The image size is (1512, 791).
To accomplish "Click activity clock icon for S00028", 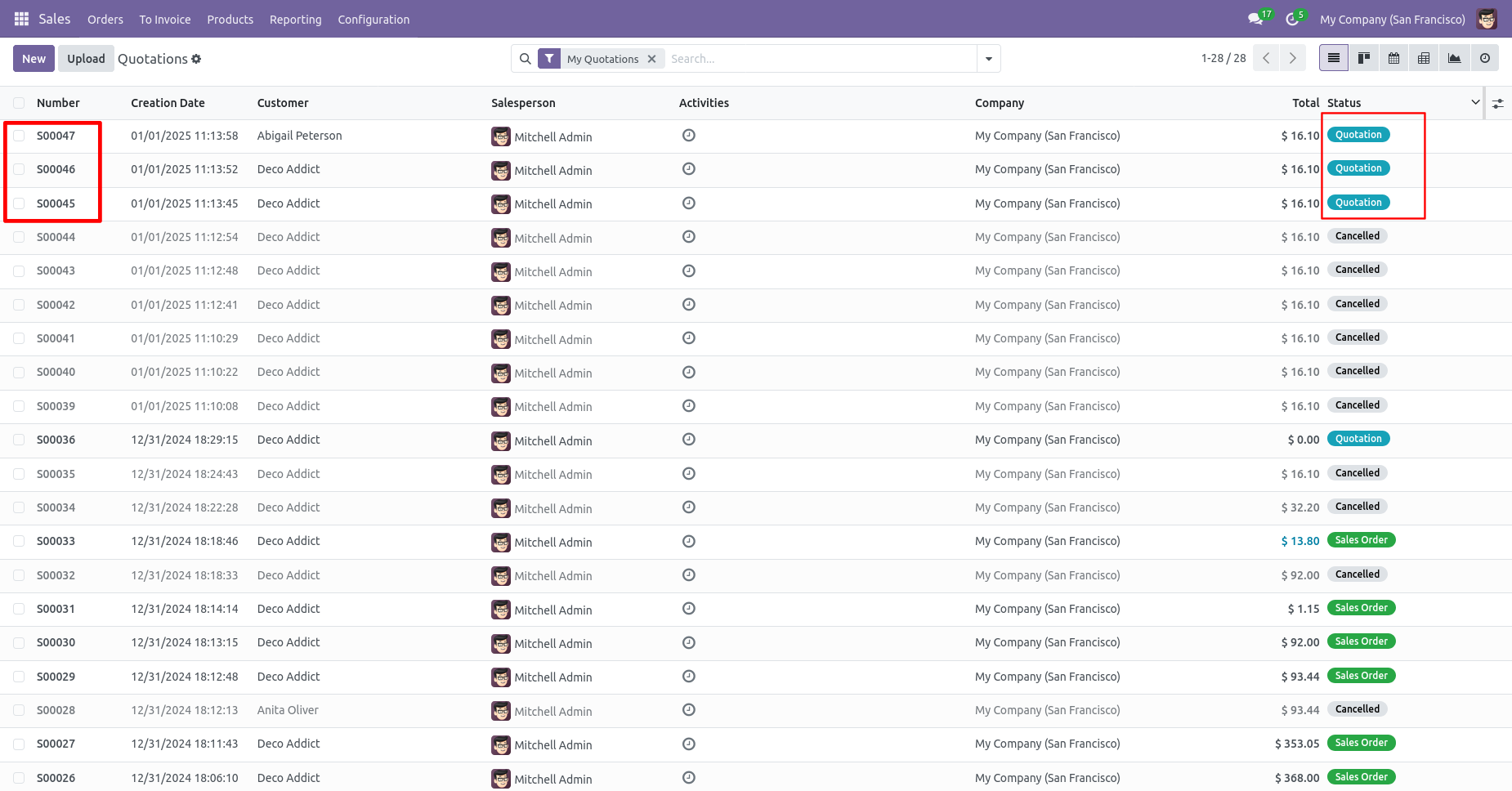I will point(689,710).
